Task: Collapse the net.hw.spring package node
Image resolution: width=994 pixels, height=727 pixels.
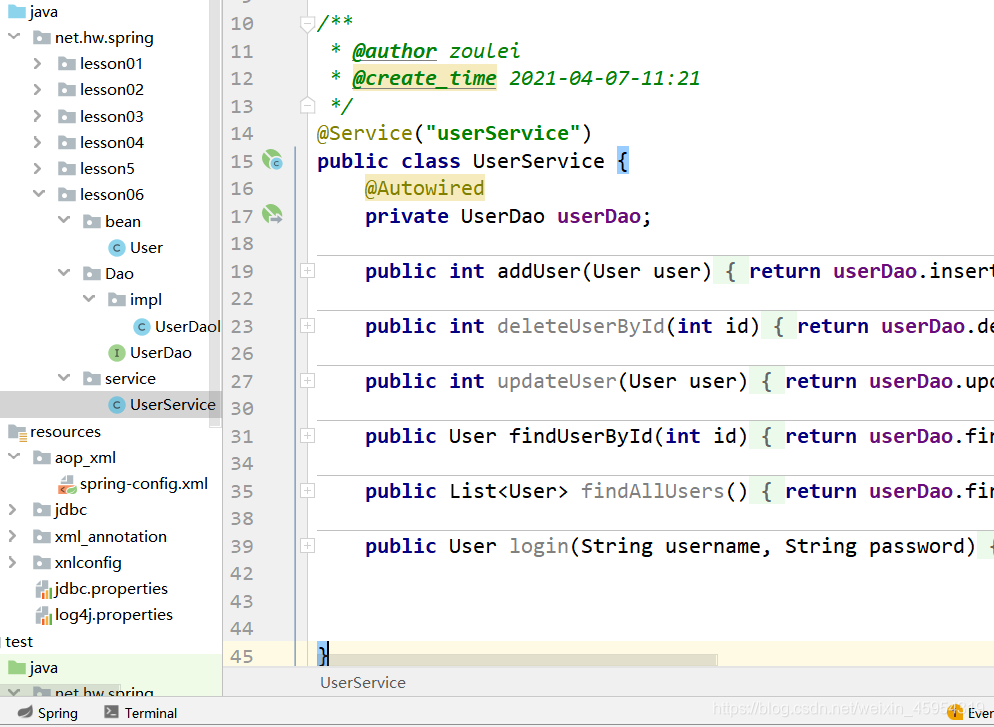Action: (x=14, y=37)
